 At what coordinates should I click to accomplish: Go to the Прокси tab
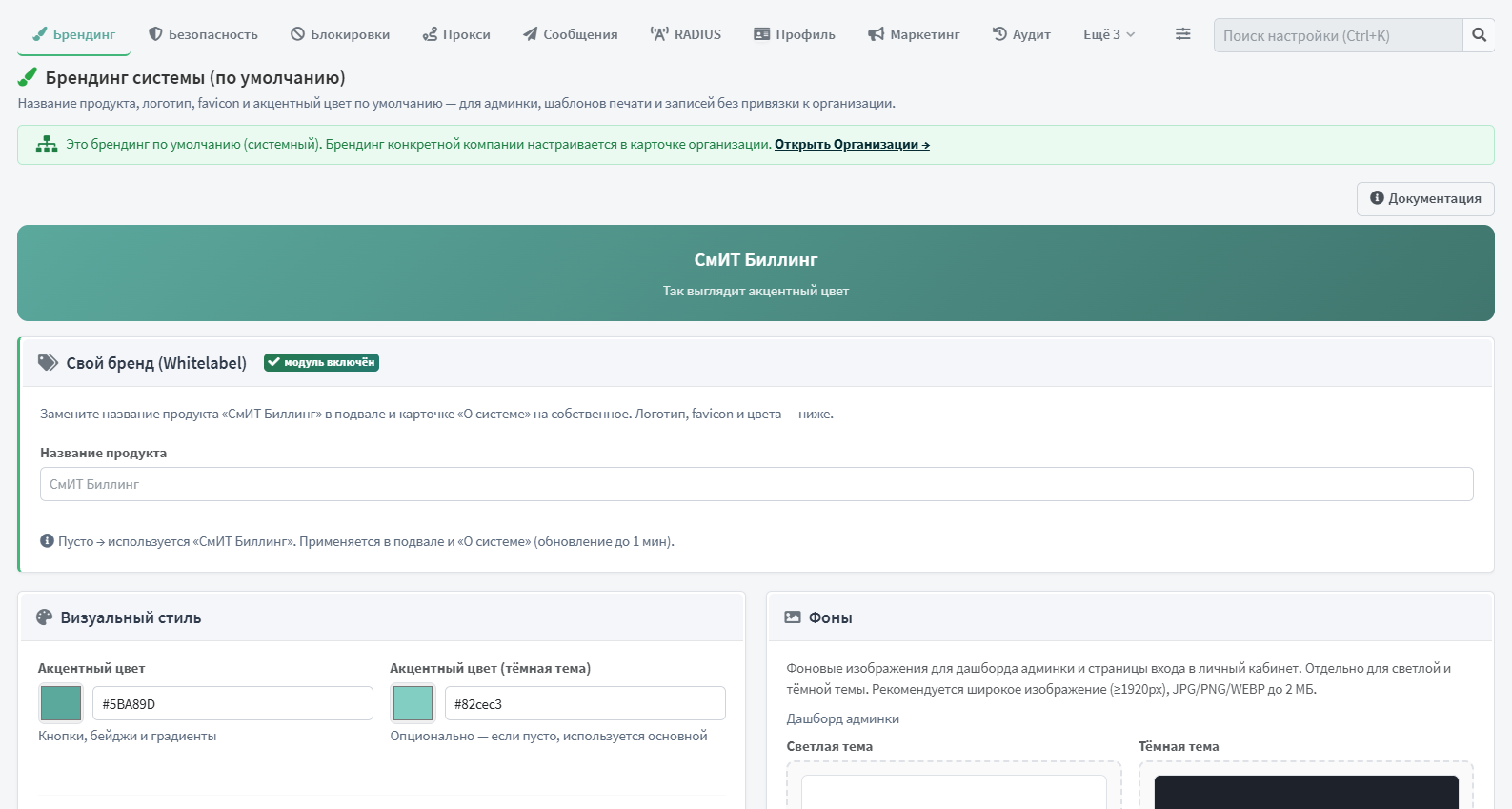[456, 34]
